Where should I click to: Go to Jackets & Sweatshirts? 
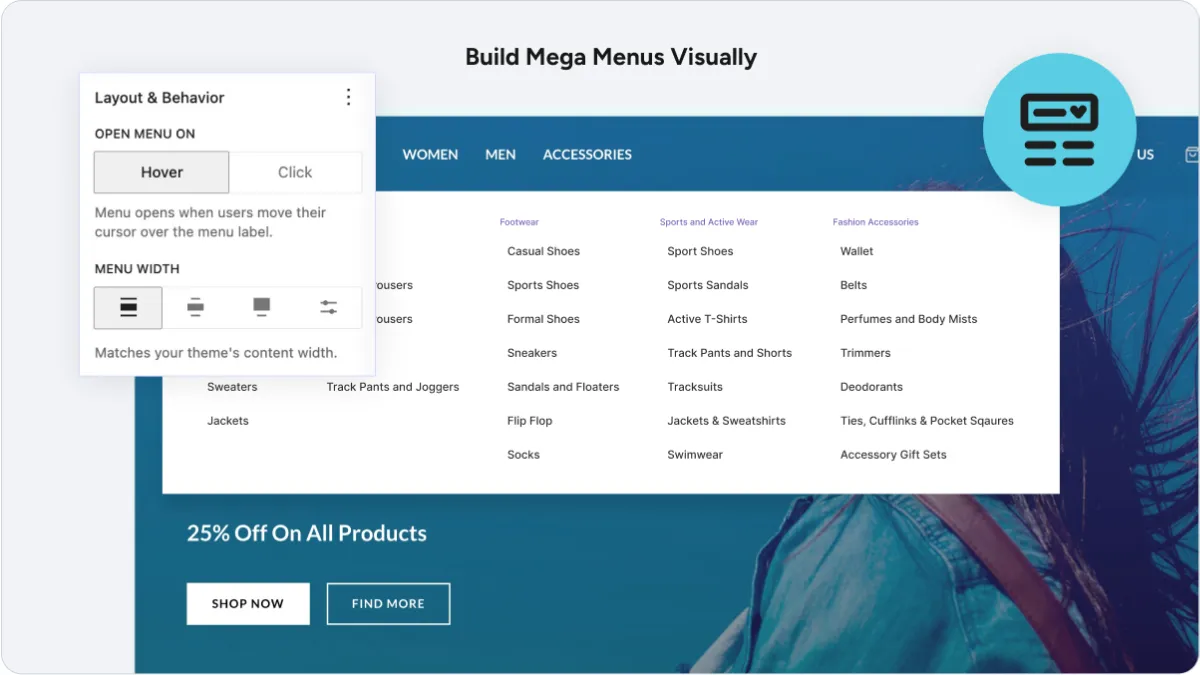[x=726, y=421]
